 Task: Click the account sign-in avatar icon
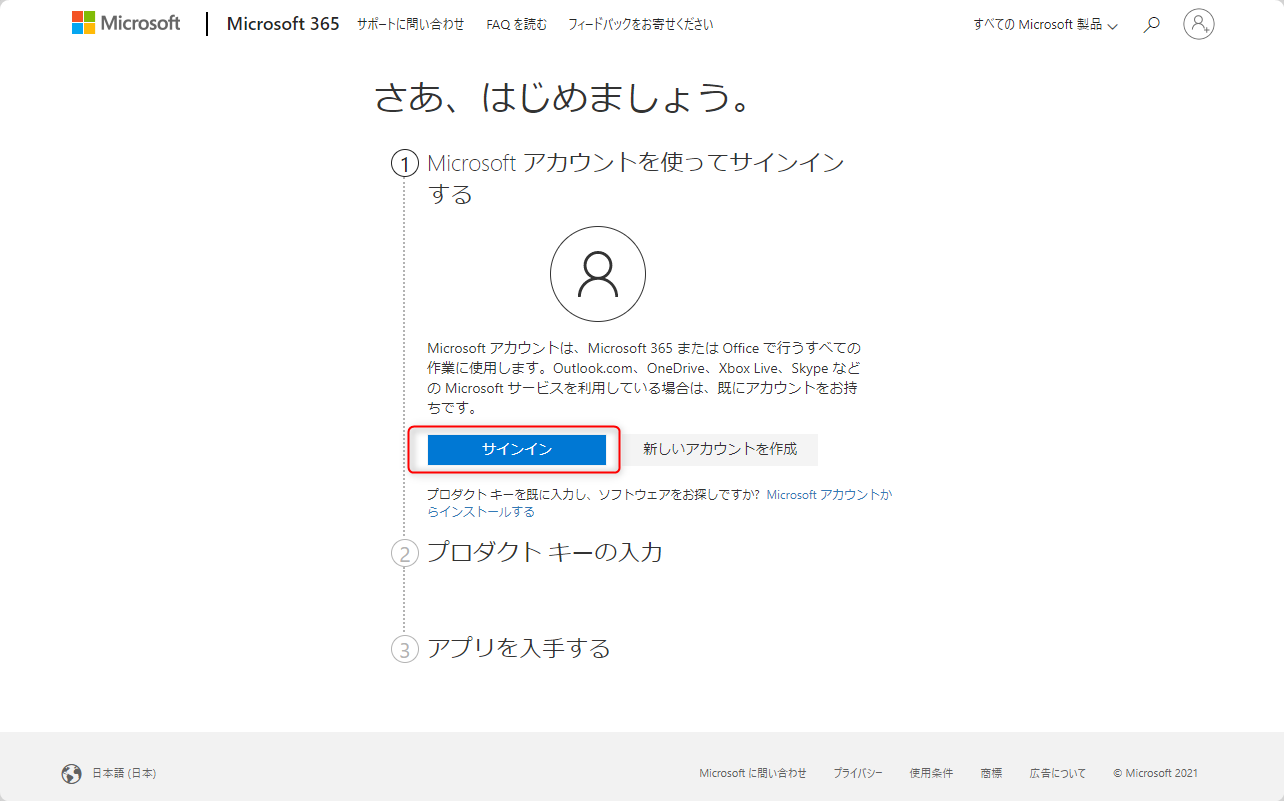pos(1198,24)
